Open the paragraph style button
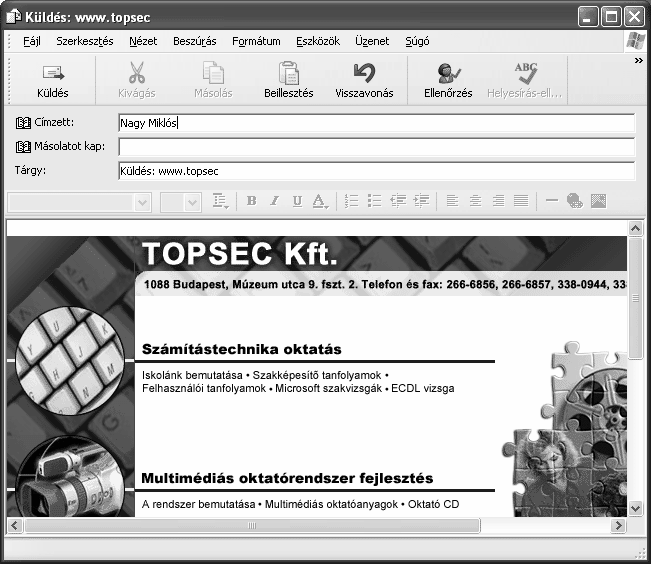 click(220, 201)
